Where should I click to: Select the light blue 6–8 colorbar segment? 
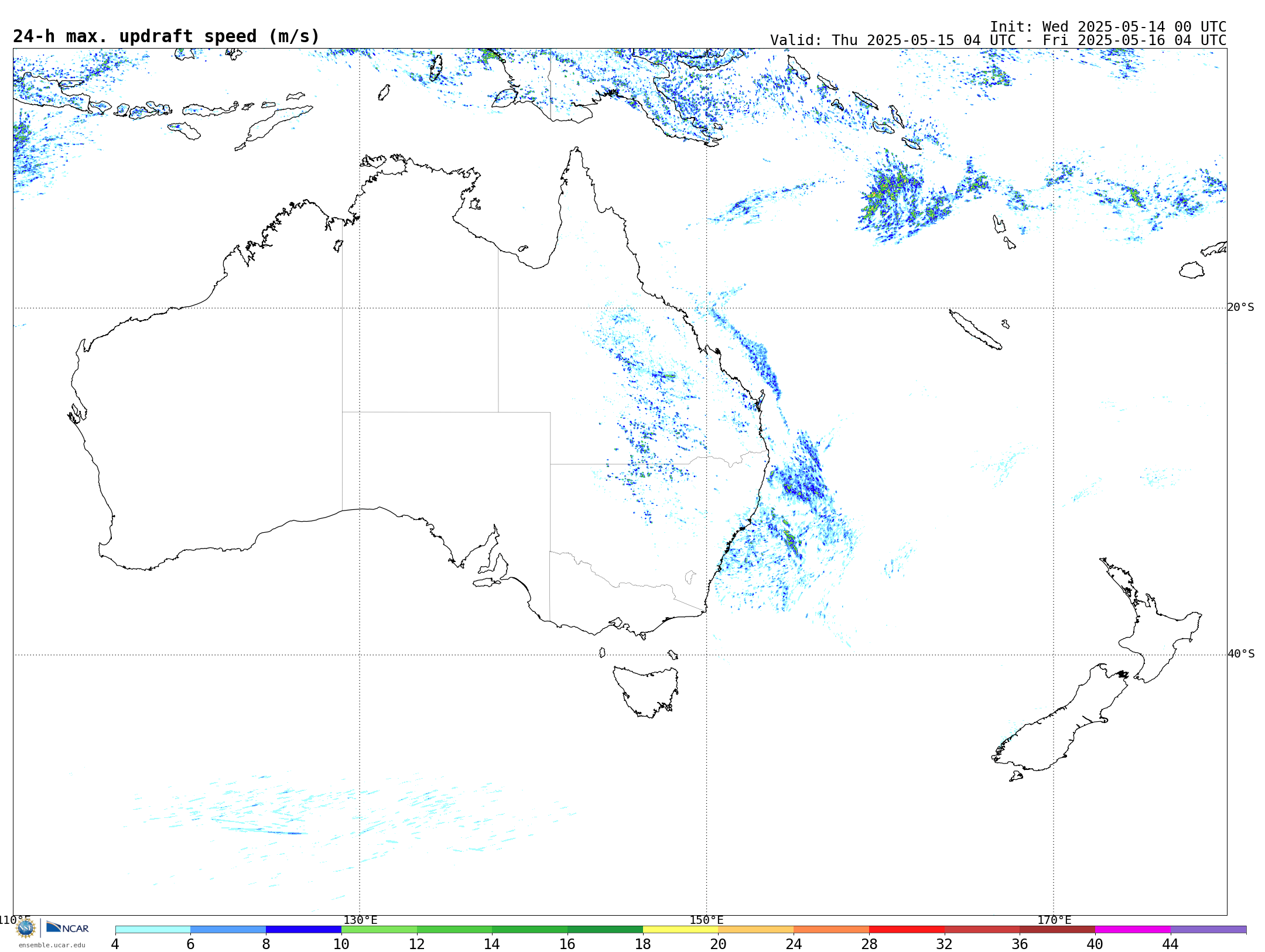pyautogui.click(x=228, y=930)
